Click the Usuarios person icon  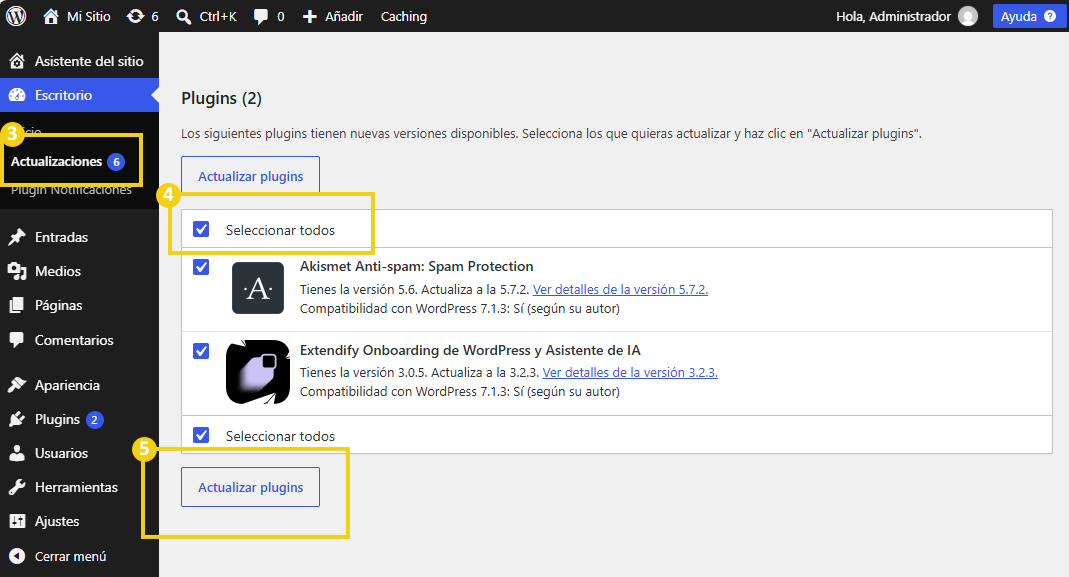coord(17,453)
